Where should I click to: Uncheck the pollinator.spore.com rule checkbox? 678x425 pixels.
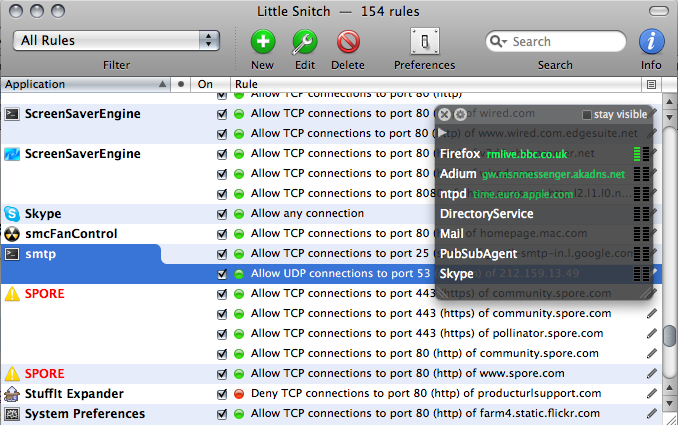pyautogui.click(x=222, y=334)
